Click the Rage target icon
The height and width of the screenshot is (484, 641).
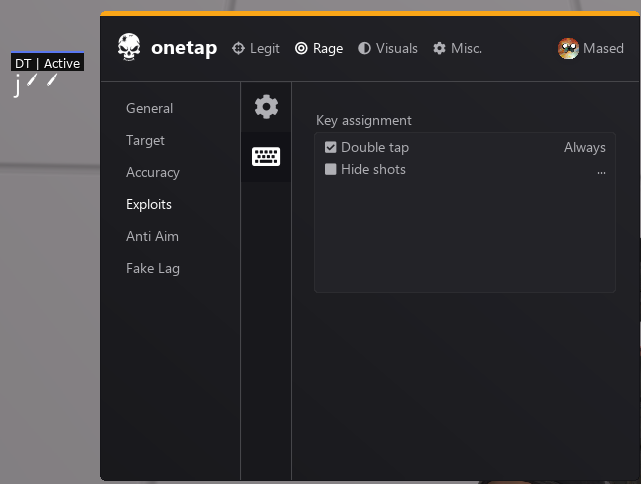pos(301,48)
